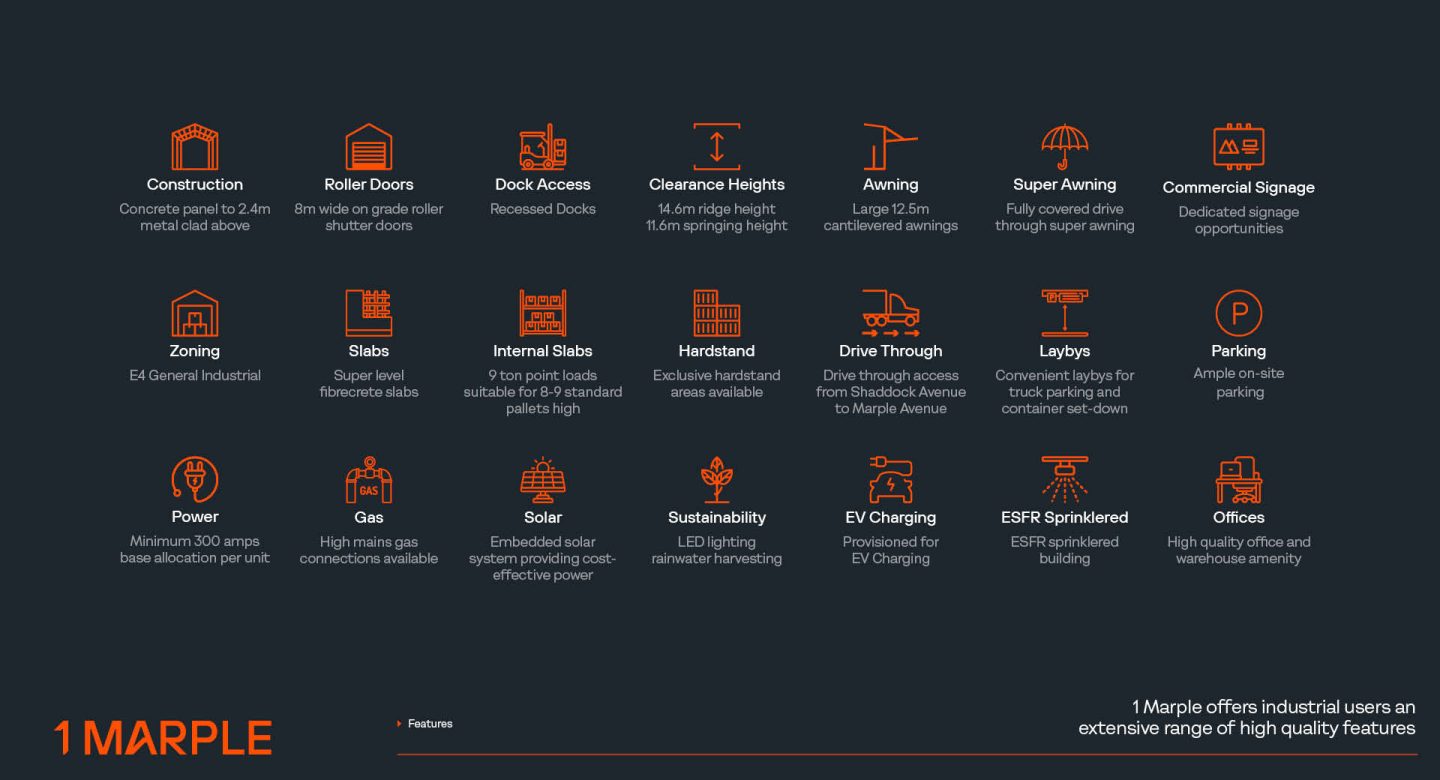This screenshot has height=780, width=1440.
Task: Select "Ample on-site parking" text
Action: point(1239,383)
